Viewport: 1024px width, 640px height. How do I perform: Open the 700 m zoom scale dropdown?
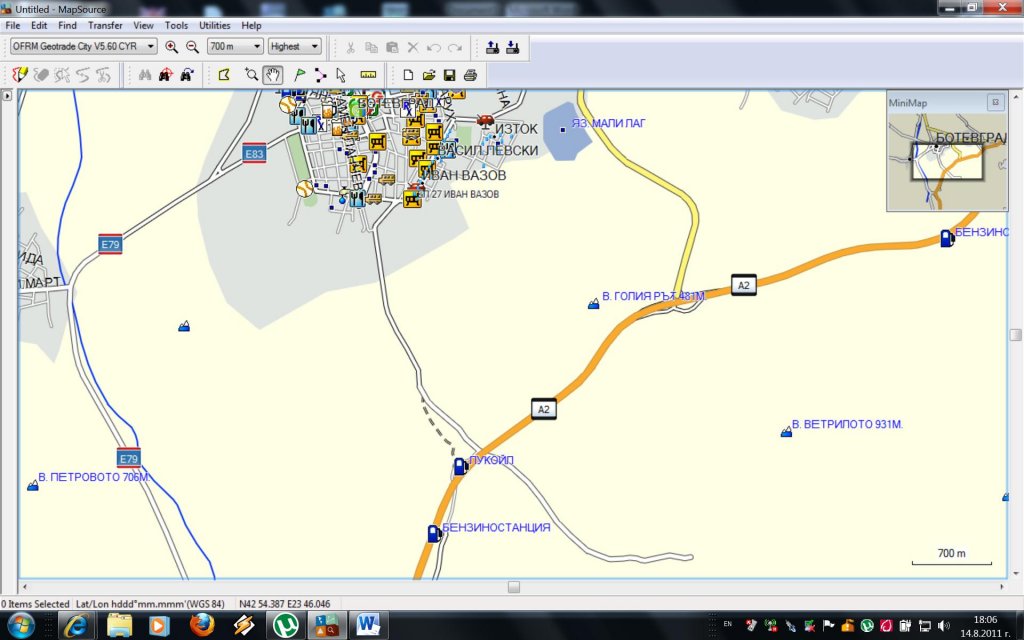point(257,46)
